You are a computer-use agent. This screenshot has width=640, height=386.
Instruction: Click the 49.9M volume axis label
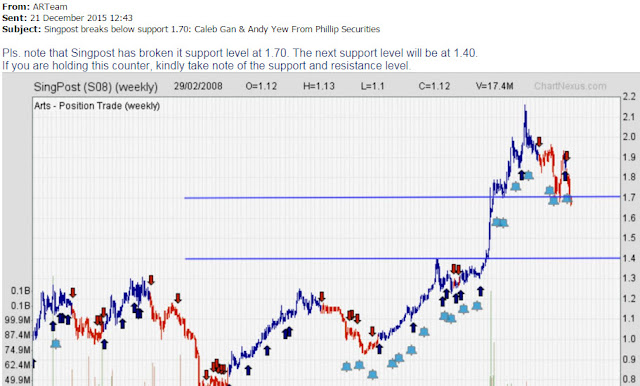[18, 380]
